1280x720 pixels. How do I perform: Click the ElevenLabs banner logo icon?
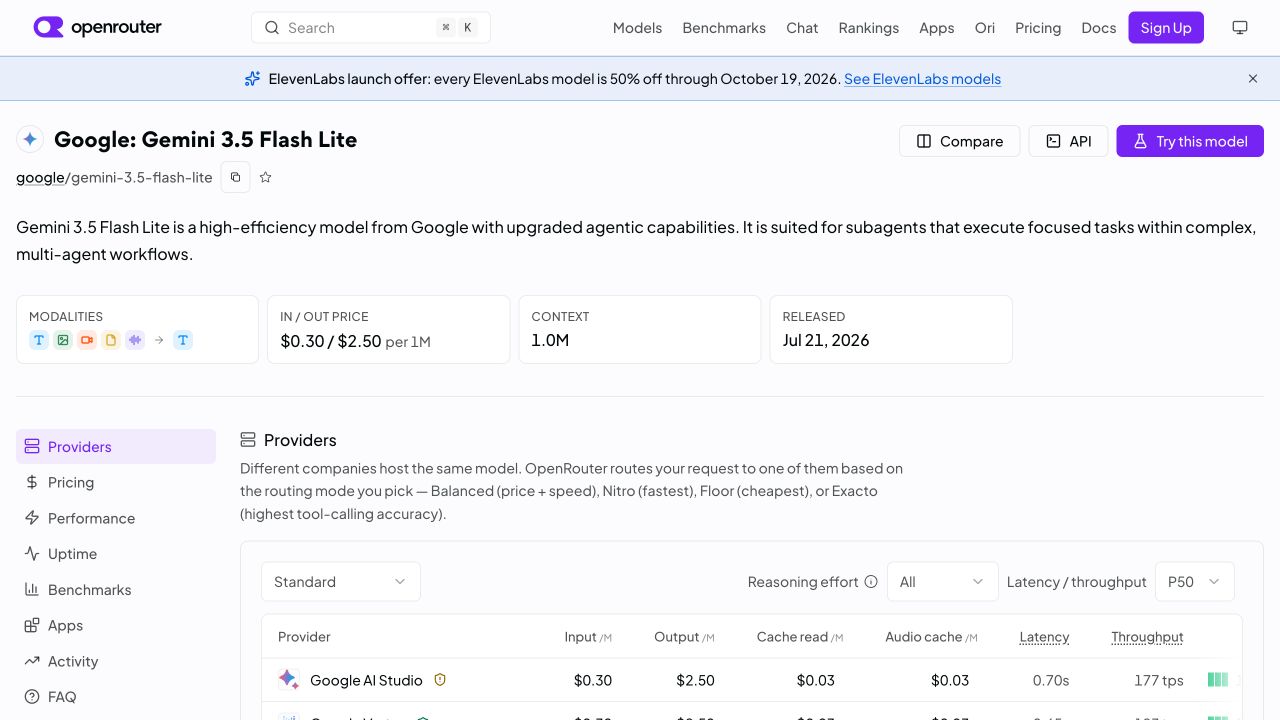click(253, 78)
